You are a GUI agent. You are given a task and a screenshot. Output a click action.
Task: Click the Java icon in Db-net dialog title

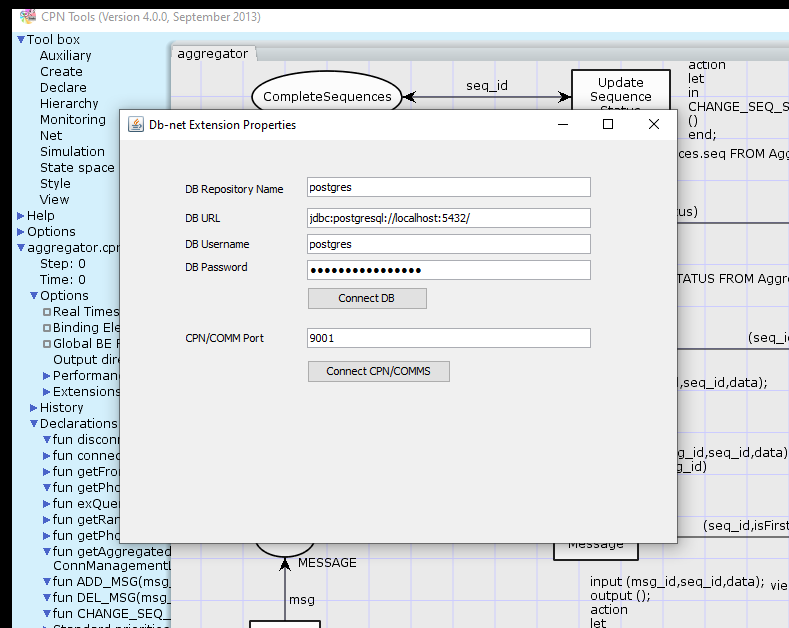click(x=135, y=124)
